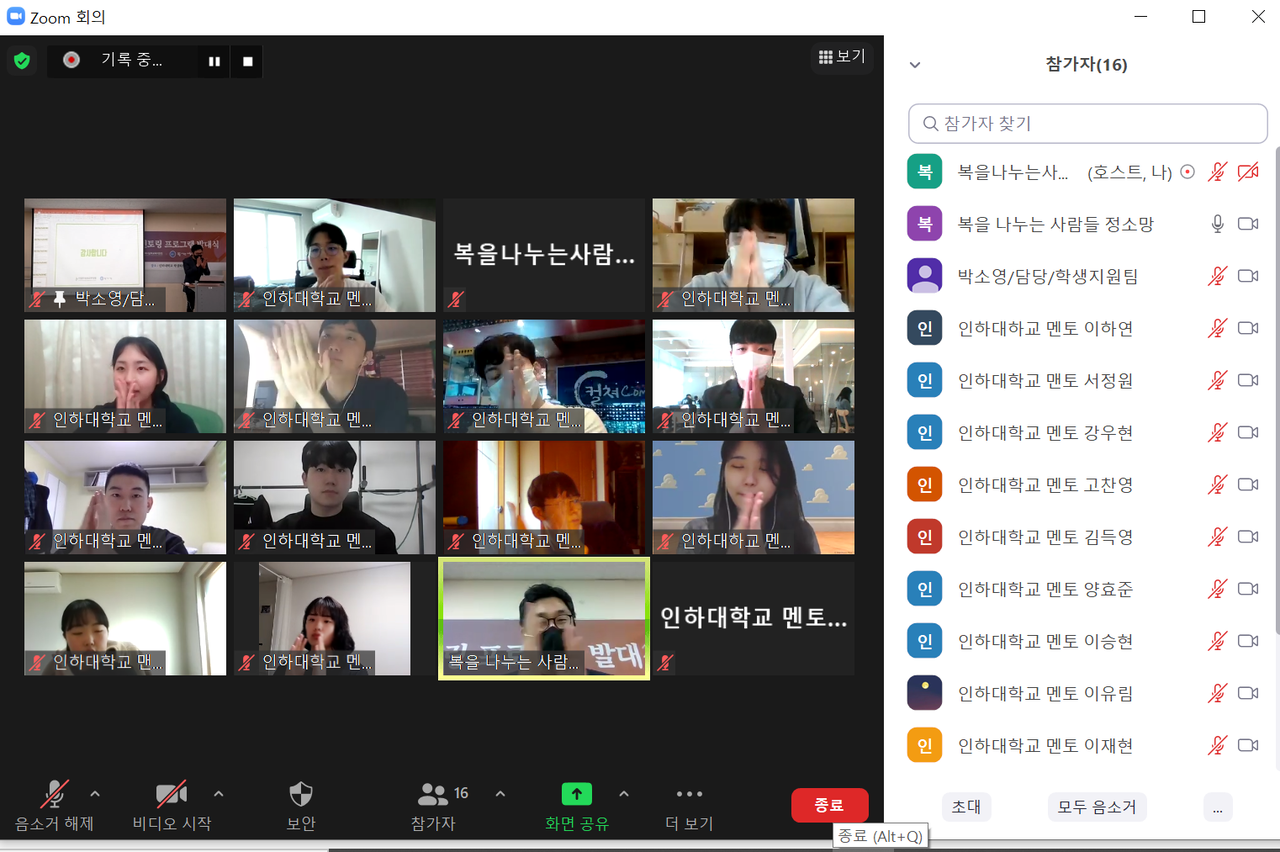Select pinned 박소영/담 presentation video tile
Viewport: 1280px width, 852px height.
[x=125, y=255]
